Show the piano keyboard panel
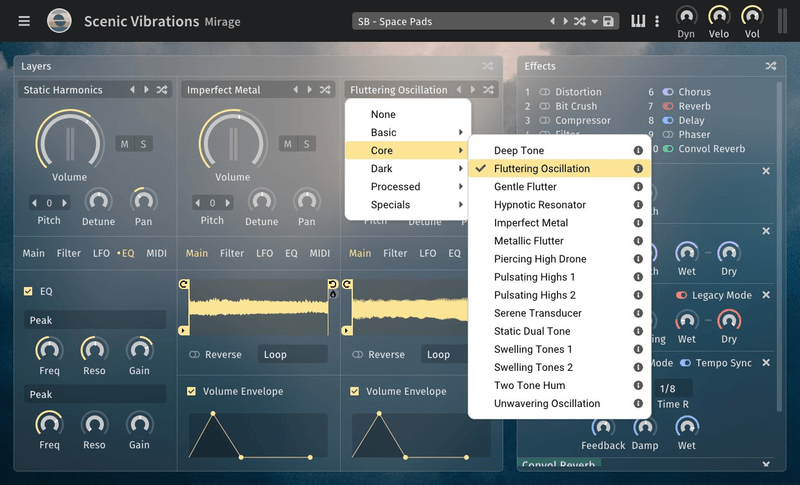This screenshot has height=485, width=800. click(638, 21)
